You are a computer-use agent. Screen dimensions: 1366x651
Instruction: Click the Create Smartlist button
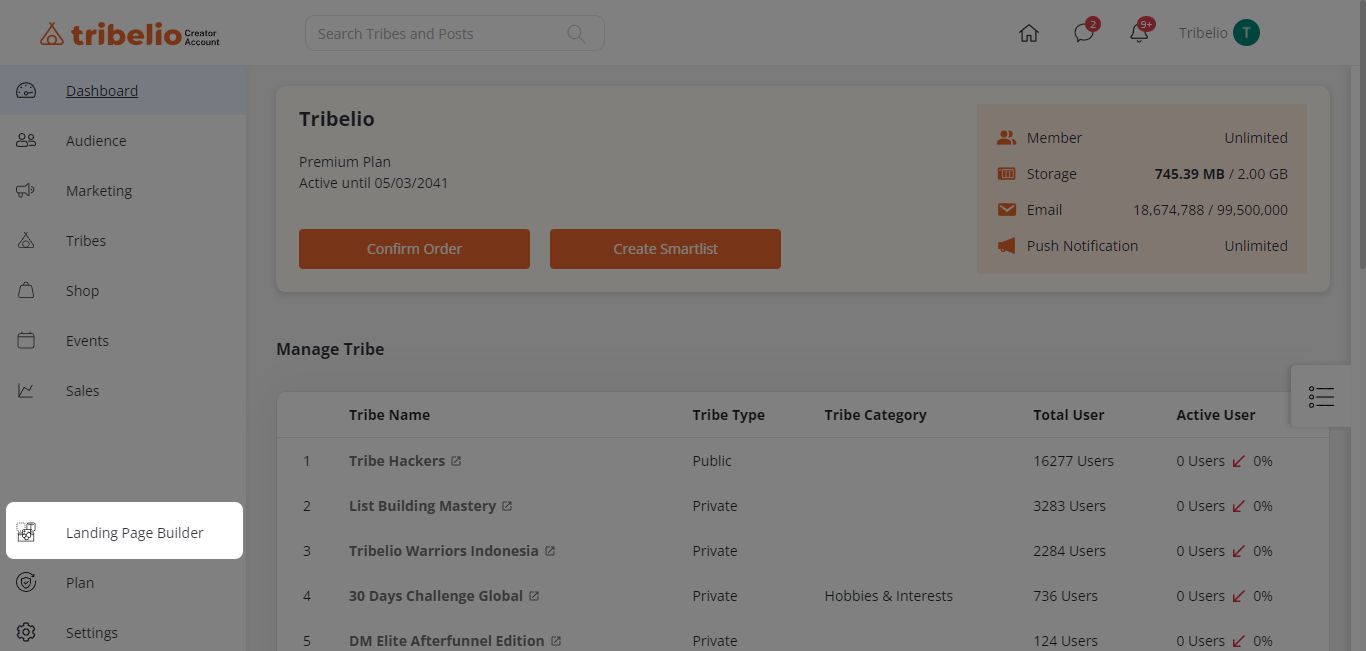[665, 249]
